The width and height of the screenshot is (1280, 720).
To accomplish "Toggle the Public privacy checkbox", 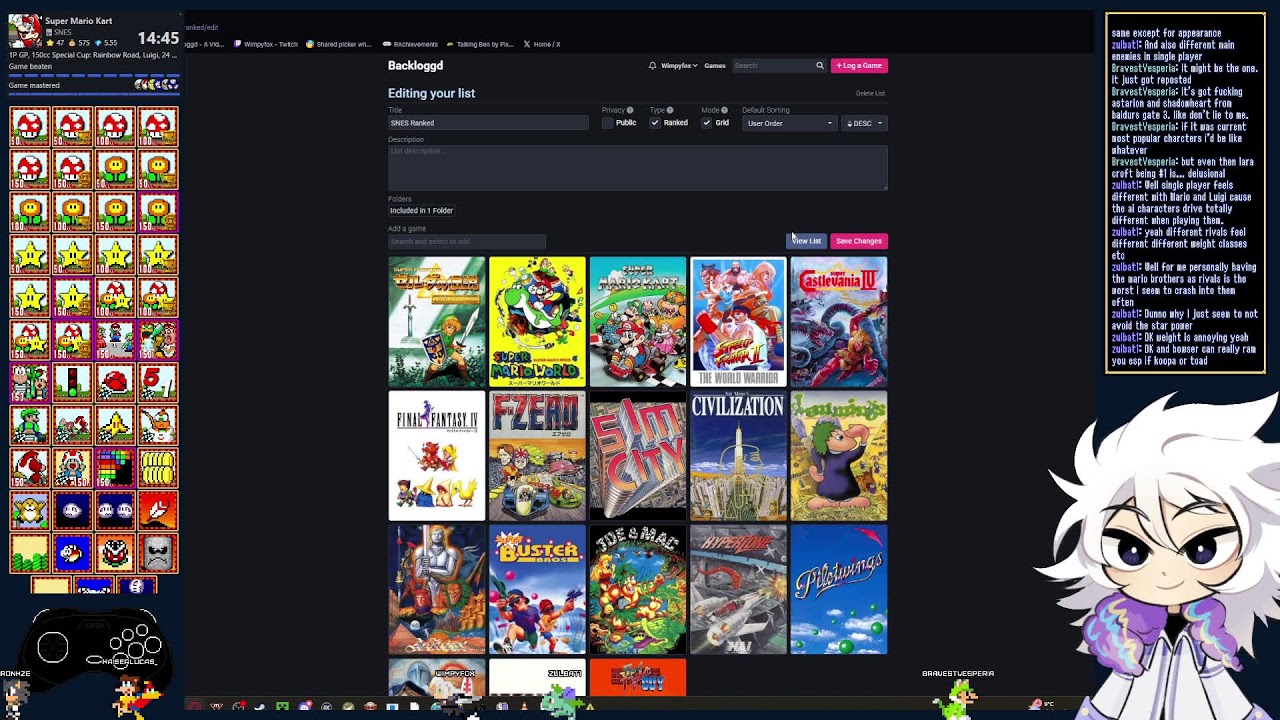I will point(608,123).
